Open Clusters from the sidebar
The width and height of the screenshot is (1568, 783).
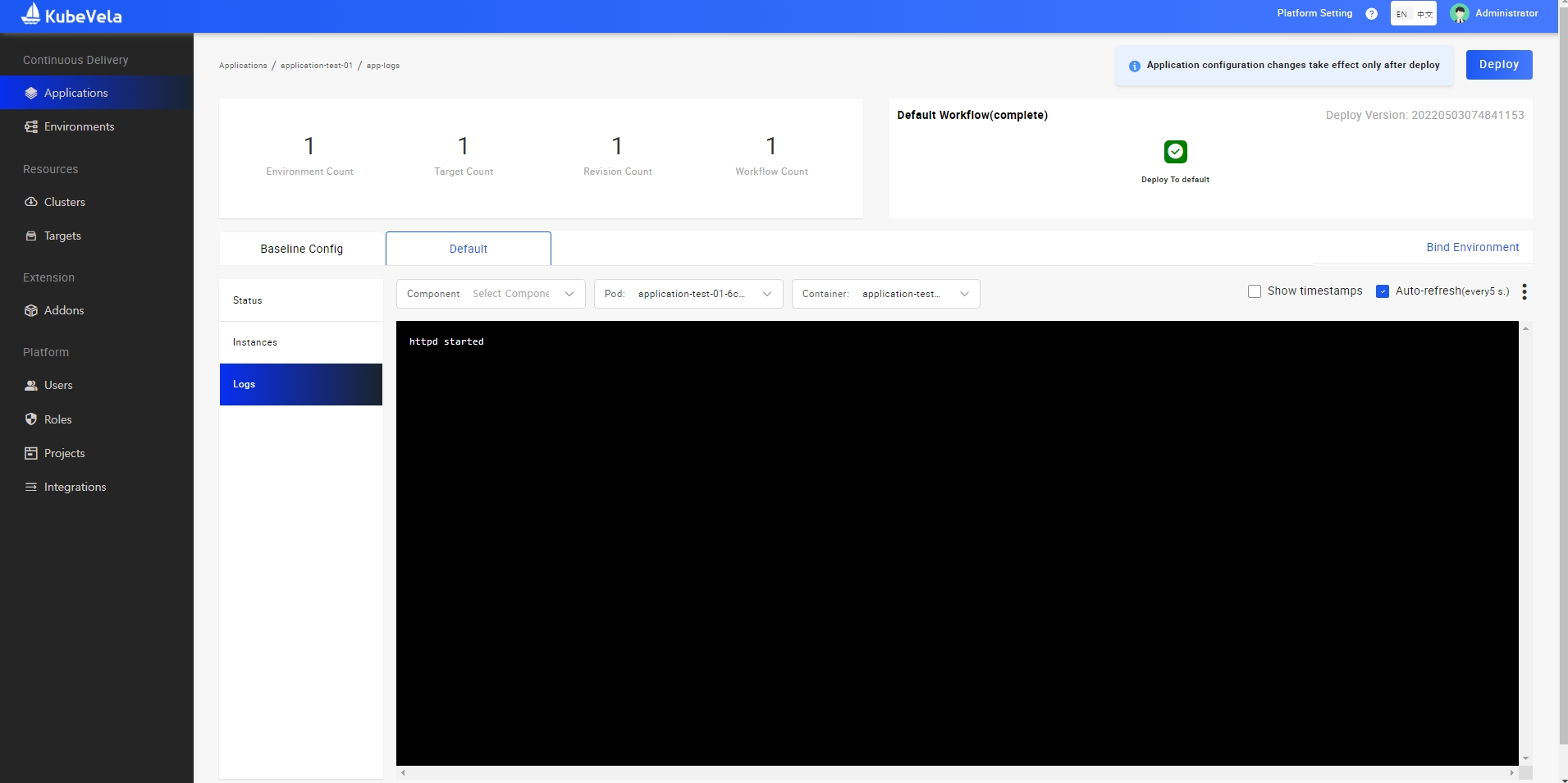tap(64, 202)
